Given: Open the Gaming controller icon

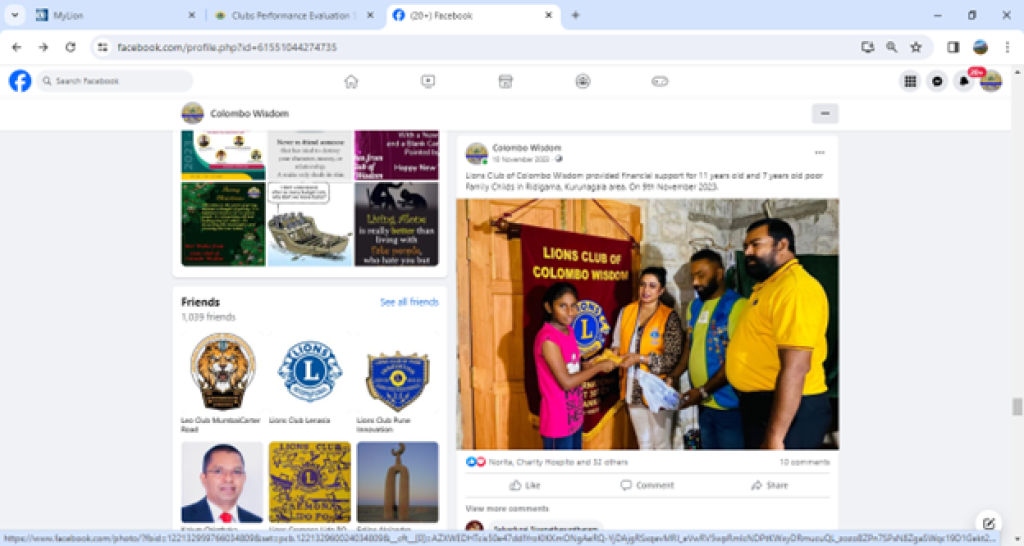Looking at the screenshot, I should (660, 81).
